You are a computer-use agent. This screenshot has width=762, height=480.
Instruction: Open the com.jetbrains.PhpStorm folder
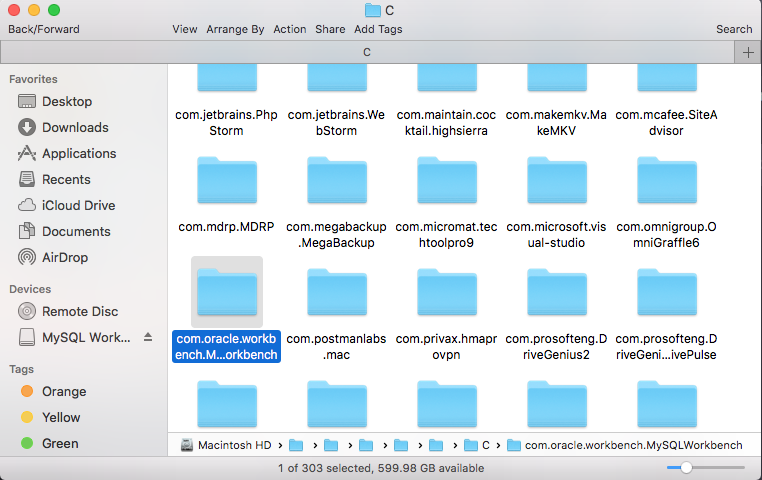coord(227,80)
